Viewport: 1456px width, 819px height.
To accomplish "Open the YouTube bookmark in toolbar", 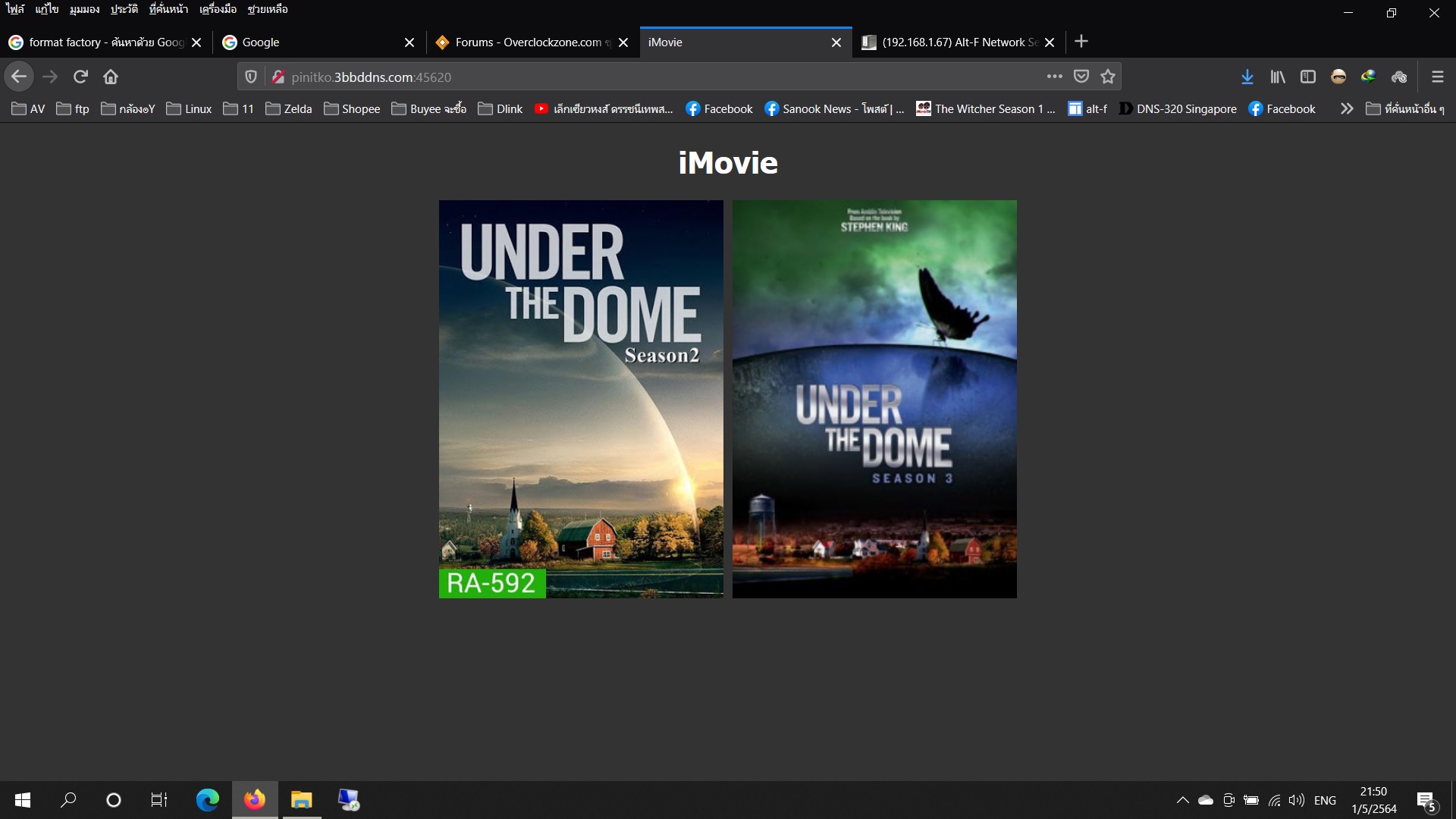I will tap(604, 108).
